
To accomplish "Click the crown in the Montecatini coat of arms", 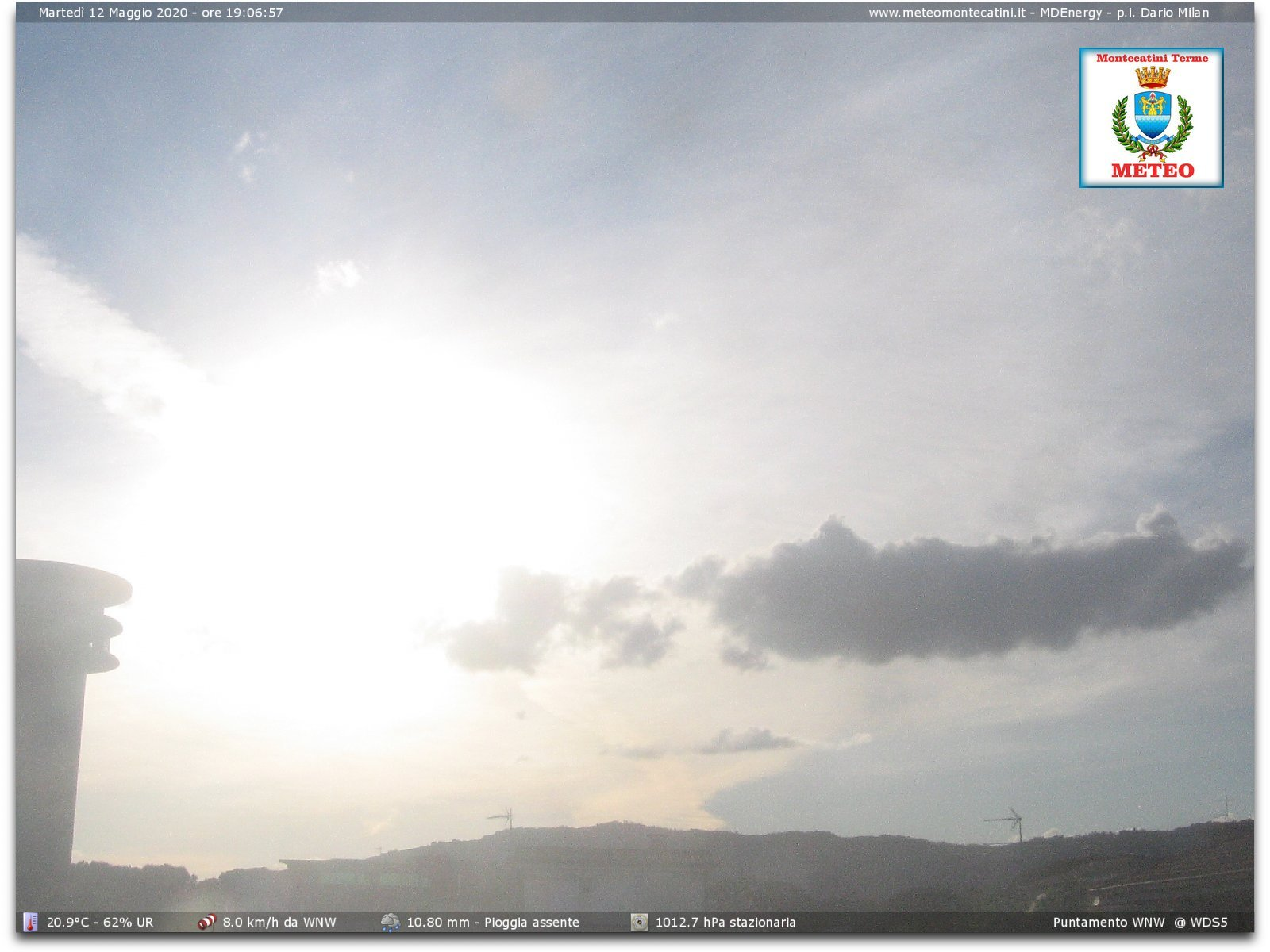I will coord(1153,77).
